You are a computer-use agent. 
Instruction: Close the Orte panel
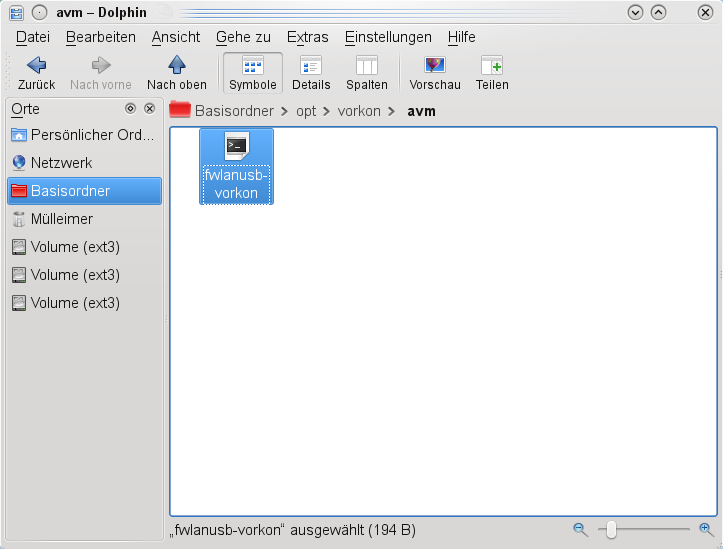pyautogui.click(x=149, y=108)
